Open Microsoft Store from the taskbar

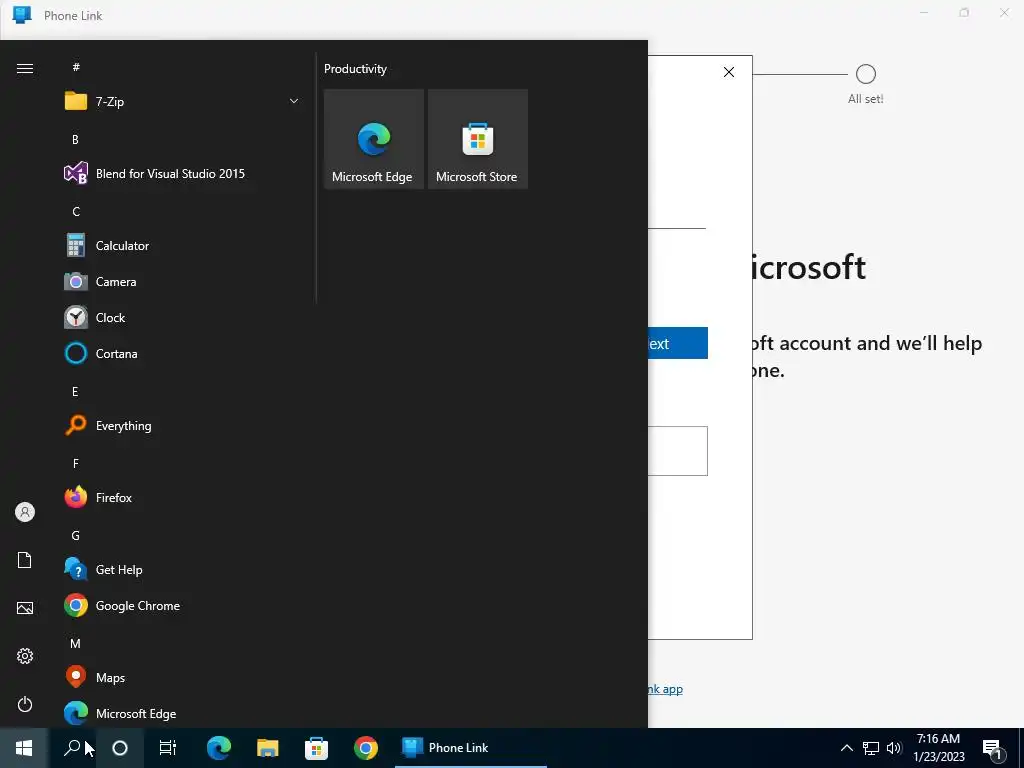pyautogui.click(x=317, y=748)
